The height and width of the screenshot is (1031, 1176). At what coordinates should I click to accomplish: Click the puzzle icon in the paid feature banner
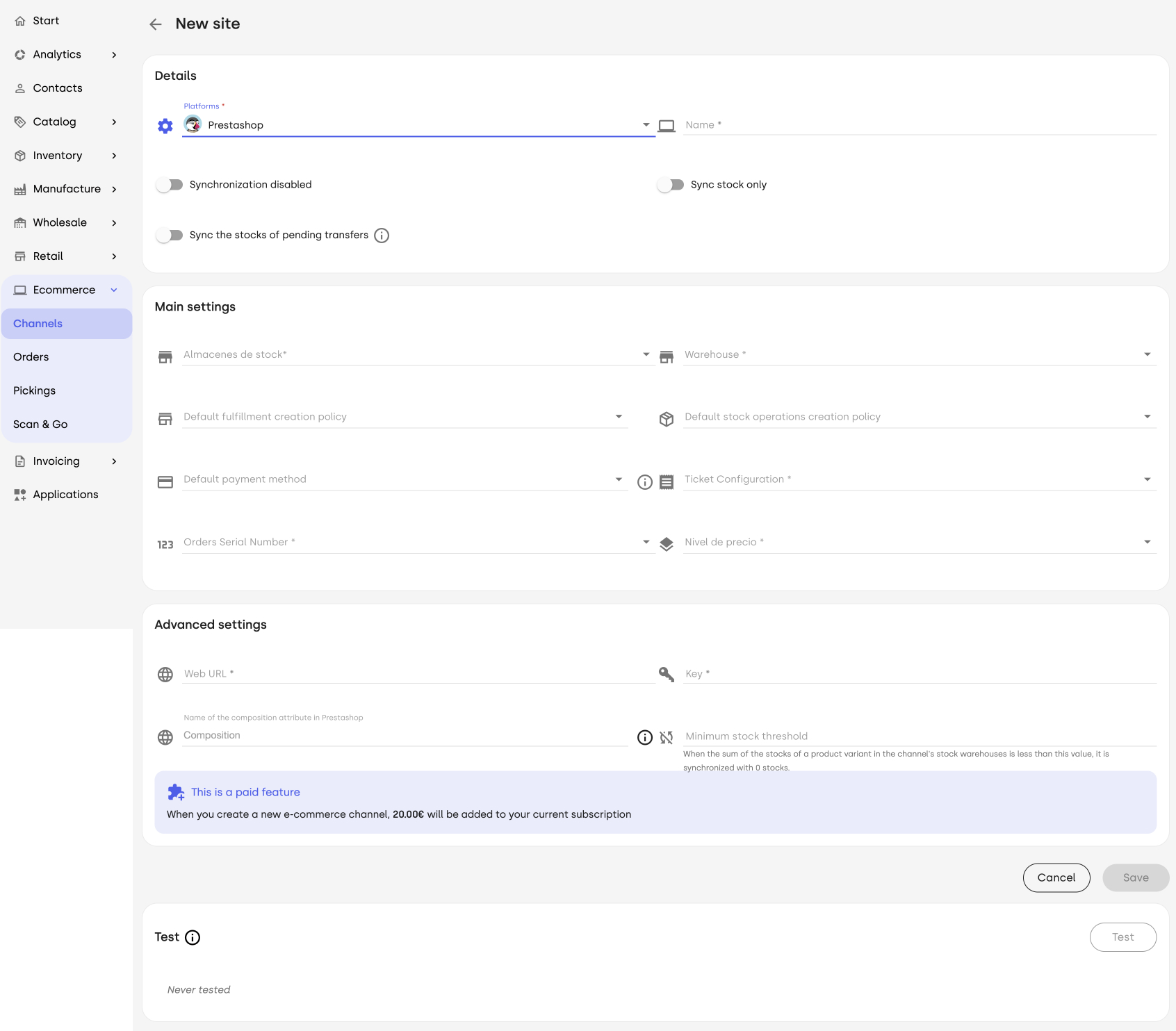click(176, 792)
